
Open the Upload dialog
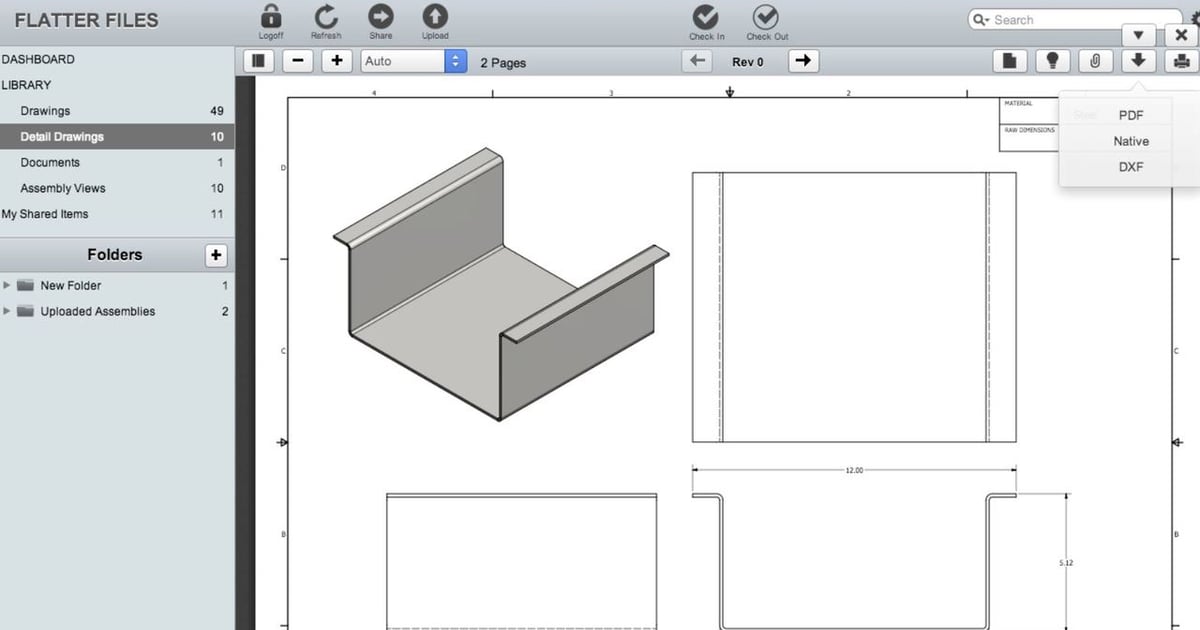[x=435, y=17]
